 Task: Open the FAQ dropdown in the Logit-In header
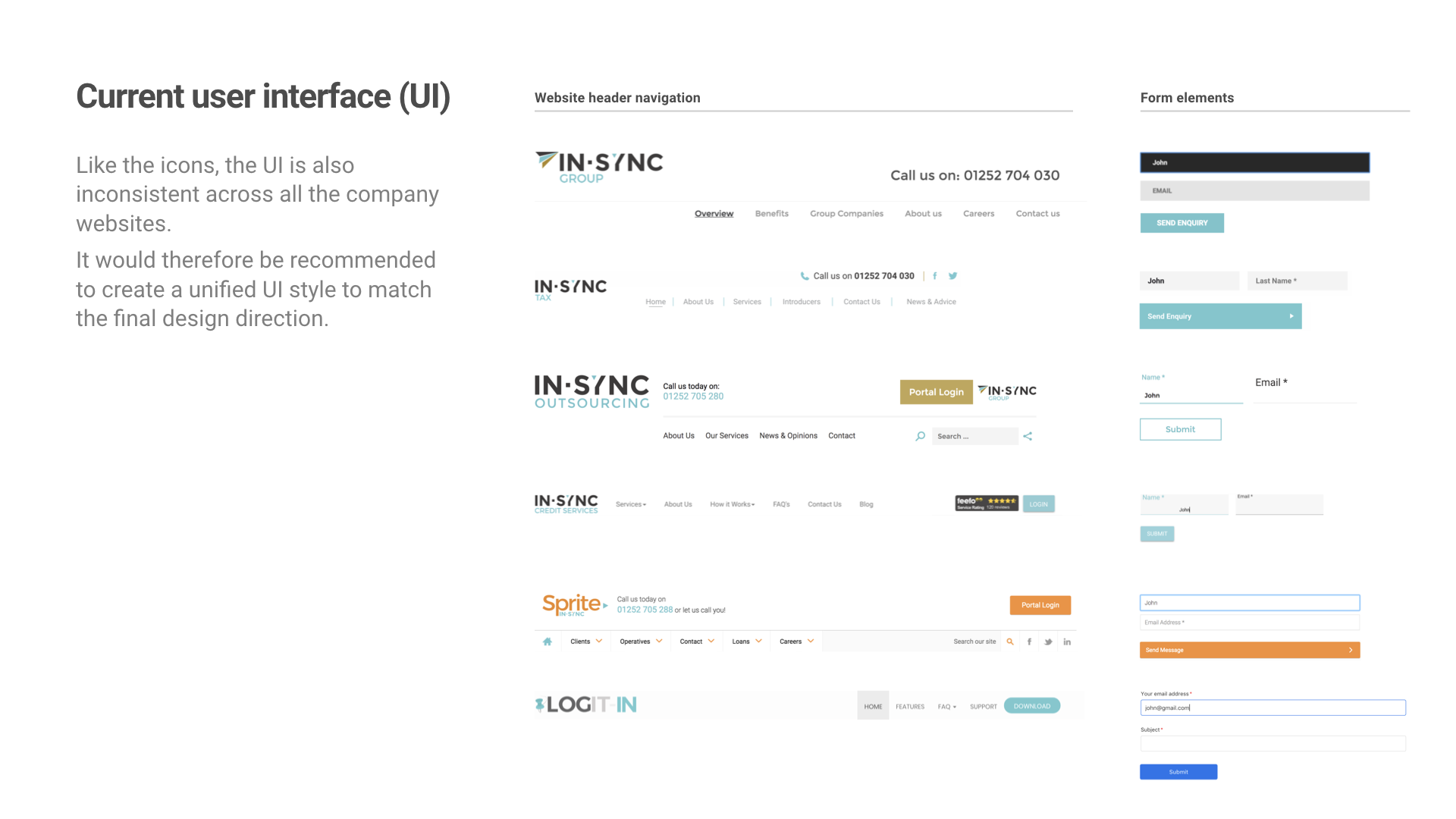click(946, 706)
